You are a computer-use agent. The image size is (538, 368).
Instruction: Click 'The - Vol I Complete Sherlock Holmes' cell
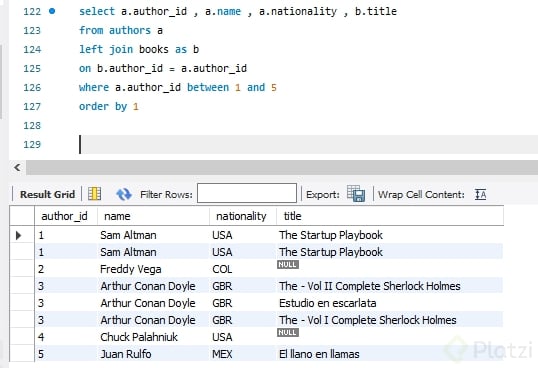coord(390,320)
